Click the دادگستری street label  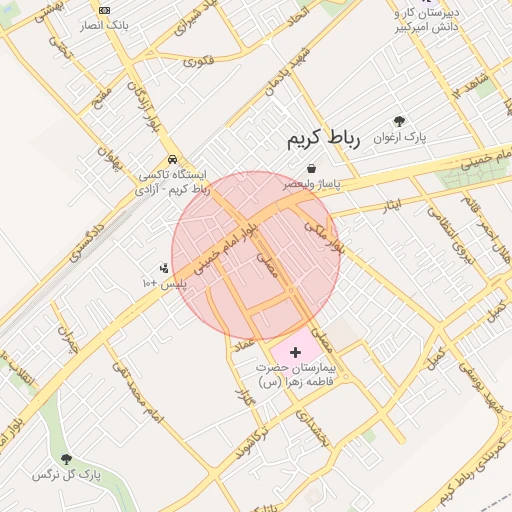87,243
